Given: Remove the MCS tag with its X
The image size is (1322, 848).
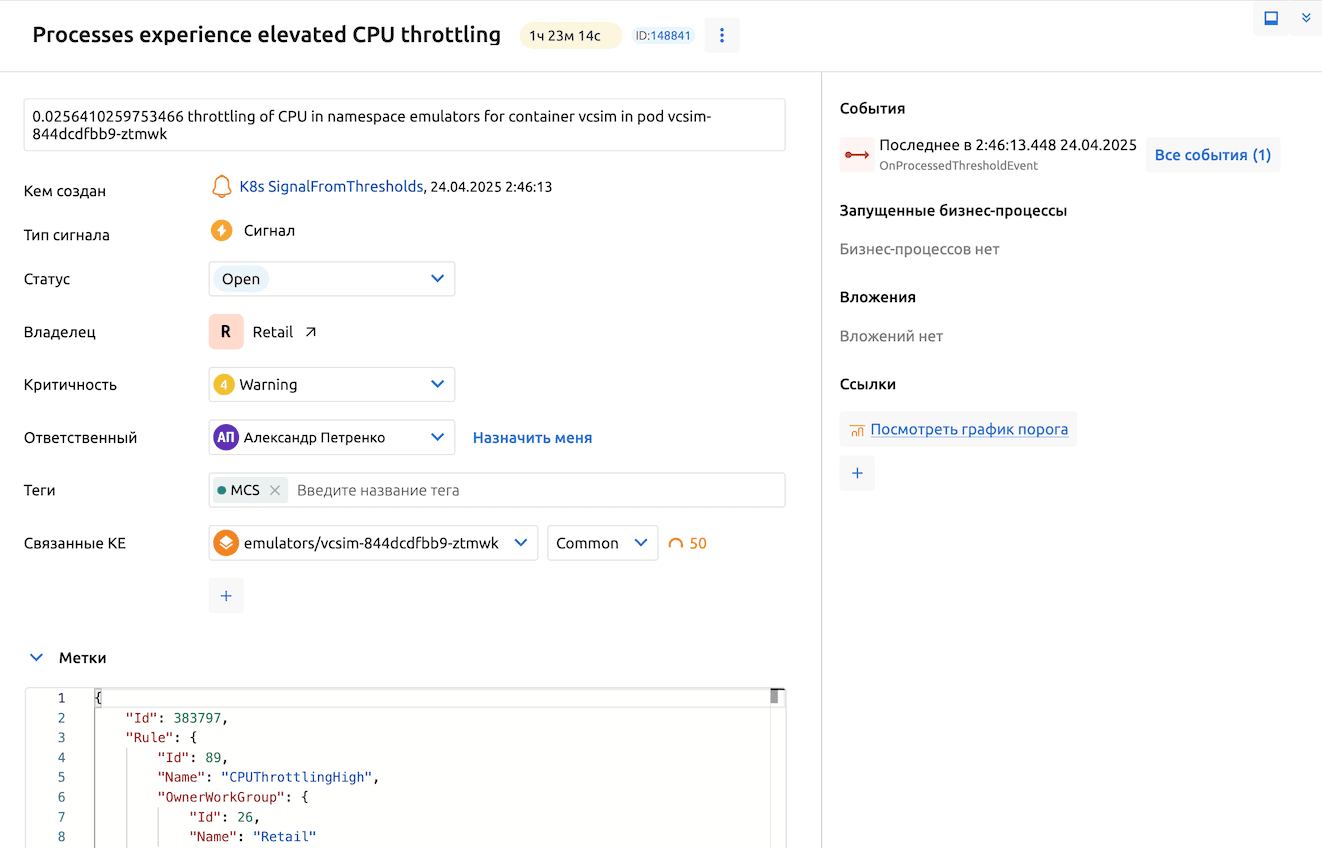Looking at the screenshot, I should pyautogui.click(x=275, y=490).
